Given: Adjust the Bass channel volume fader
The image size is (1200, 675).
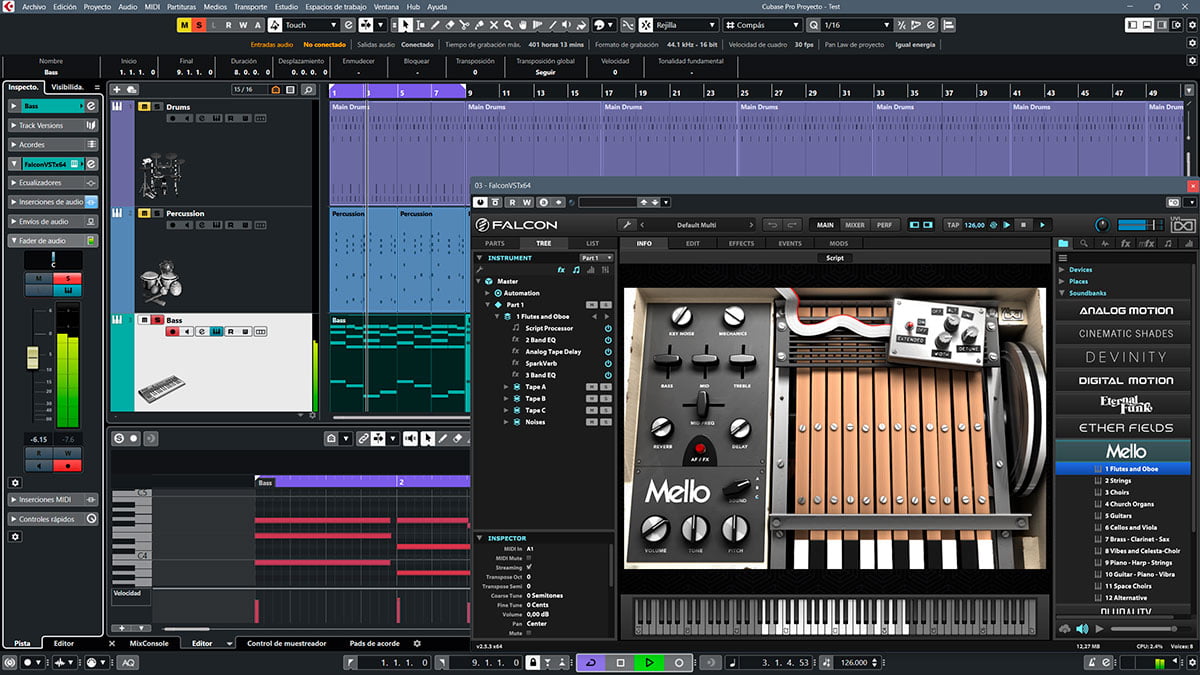Looking at the screenshot, I should click(x=33, y=358).
